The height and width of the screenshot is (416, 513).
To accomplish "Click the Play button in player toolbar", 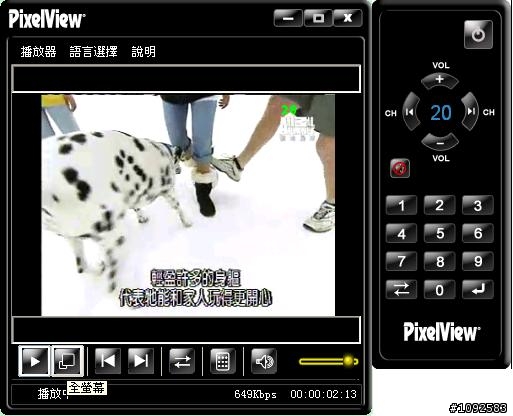I will pyautogui.click(x=34, y=361).
